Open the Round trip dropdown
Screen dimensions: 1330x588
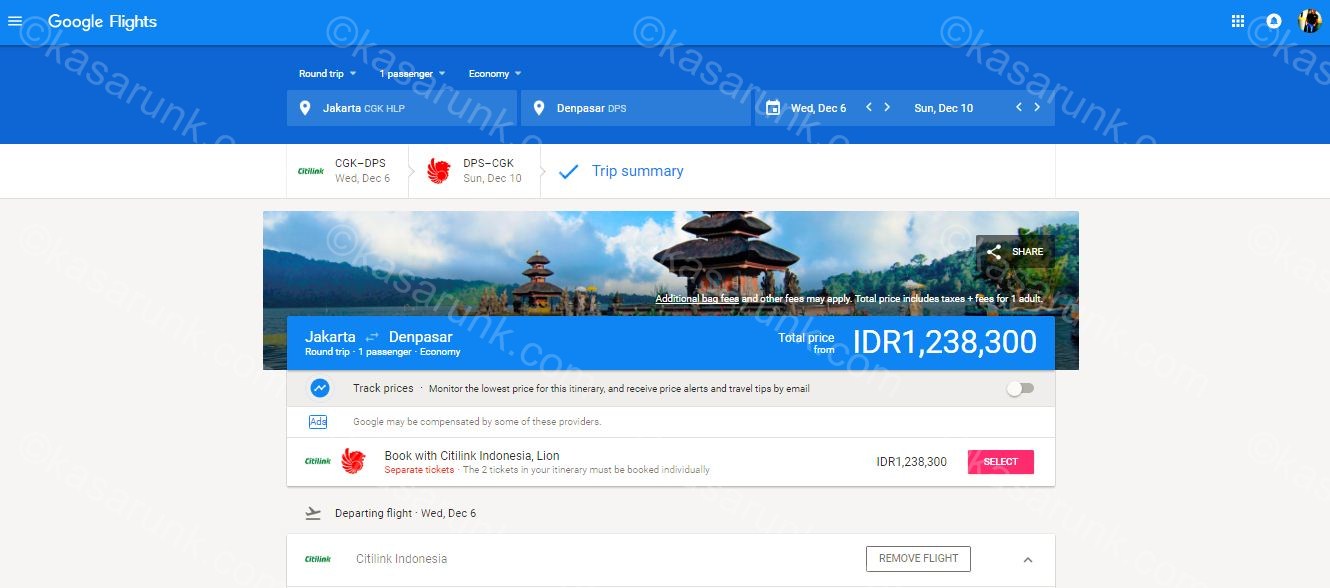coord(328,73)
